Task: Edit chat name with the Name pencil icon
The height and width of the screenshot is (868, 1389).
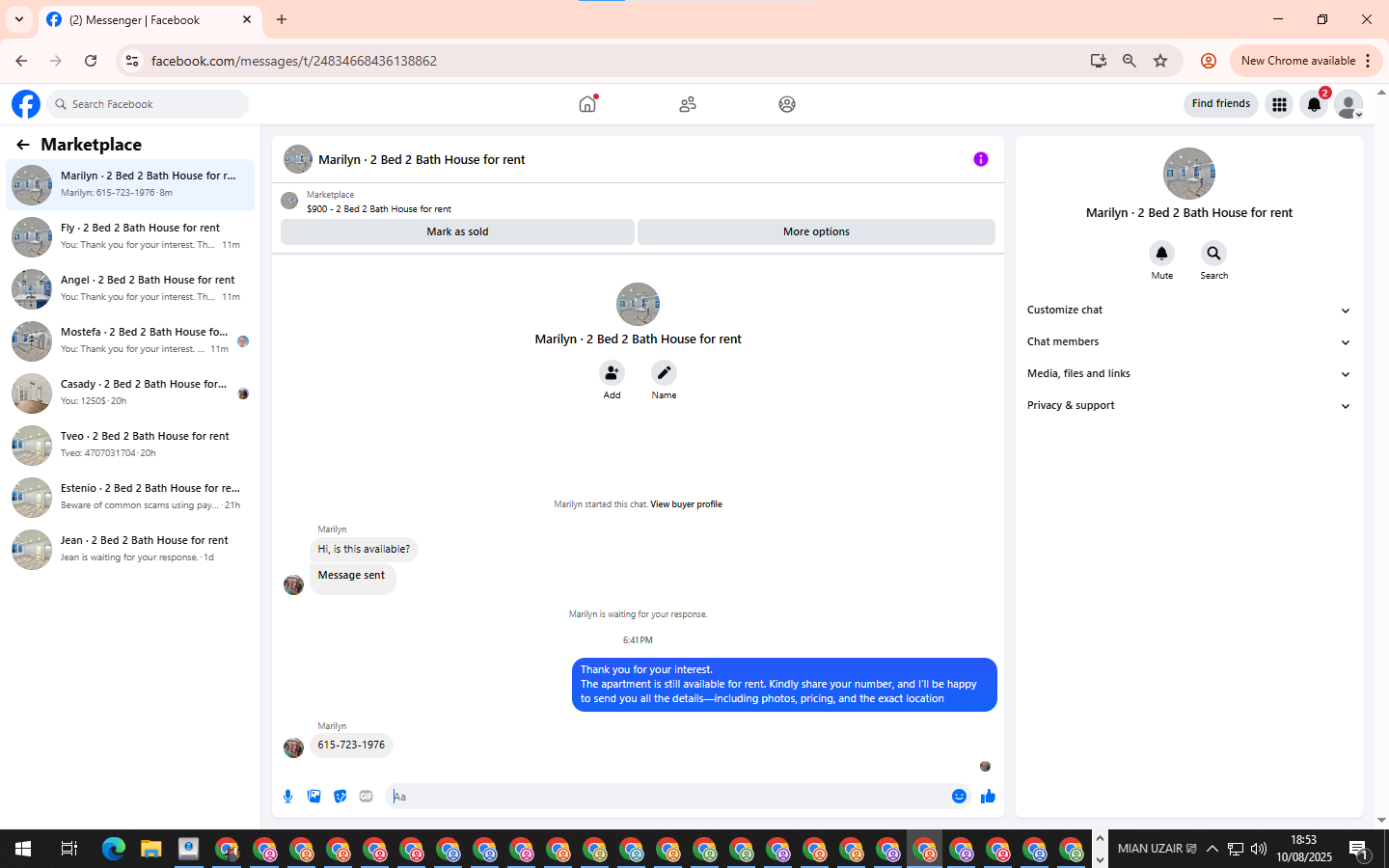Action: (664, 372)
